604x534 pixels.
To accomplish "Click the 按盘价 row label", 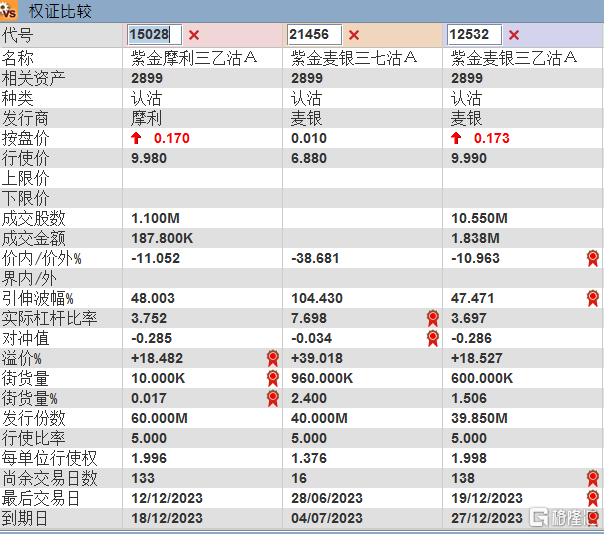I will [x=25, y=139].
